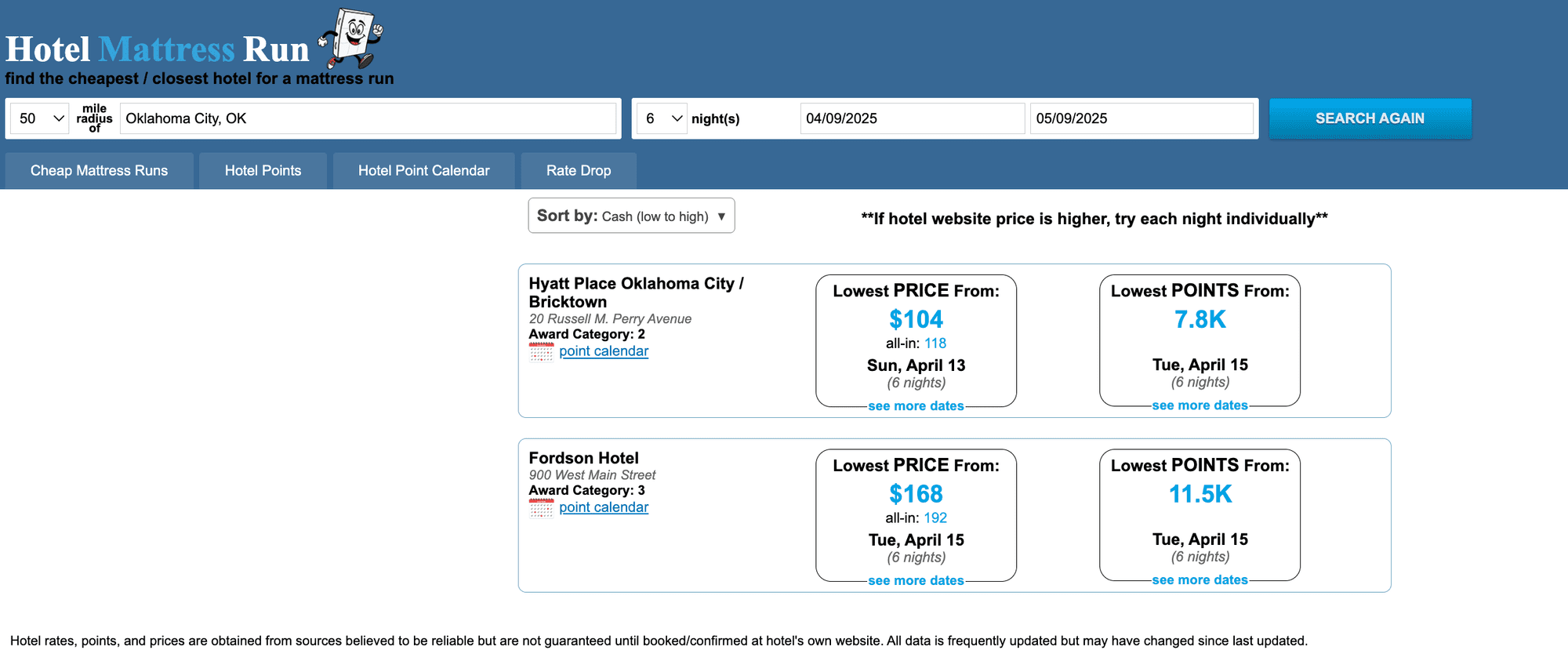This screenshot has height=672, width=1568.
Task: Click Award Category: 2 text
Action: (x=586, y=334)
